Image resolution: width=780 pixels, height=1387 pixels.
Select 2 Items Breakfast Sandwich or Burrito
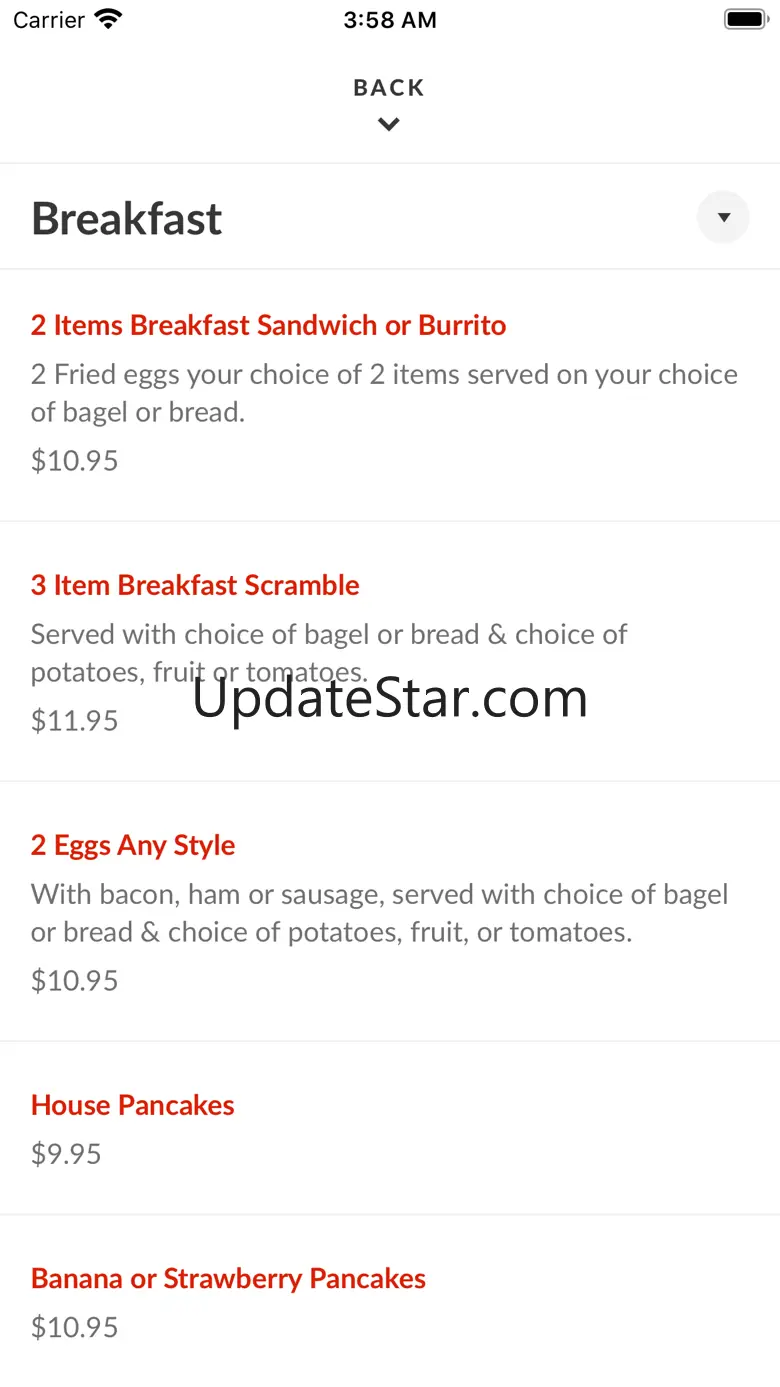(268, 325)
